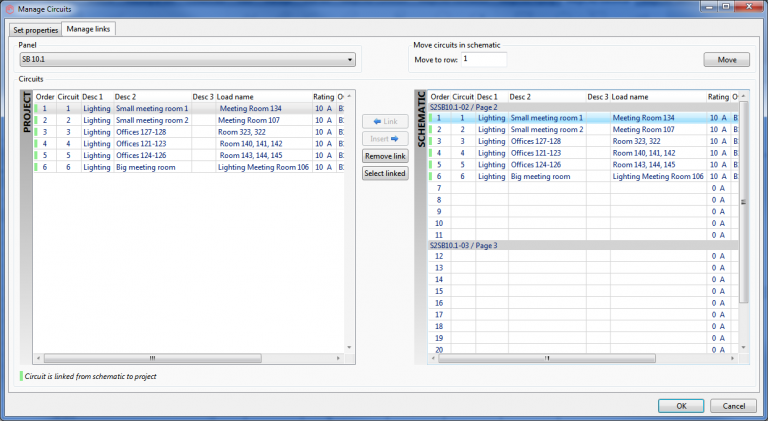This screenshot has width=768, height=421.
Task: Confirm with the OK button
Action: (680, 405)
